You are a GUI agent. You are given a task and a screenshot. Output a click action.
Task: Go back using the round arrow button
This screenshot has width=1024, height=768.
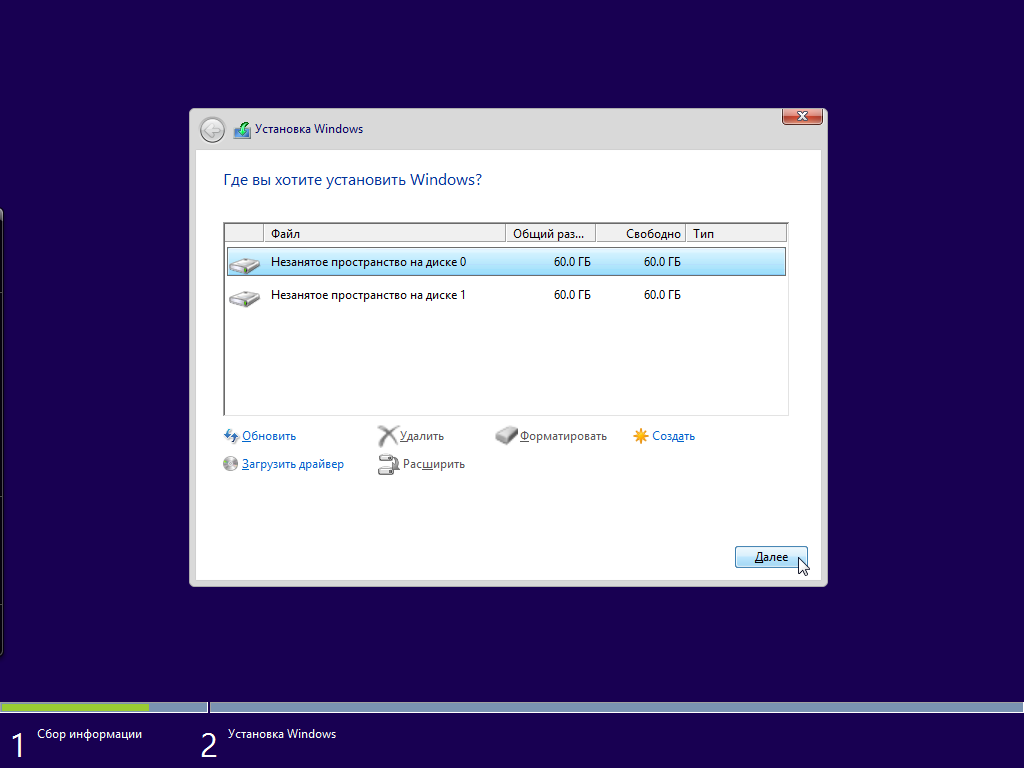pos(212,130)
